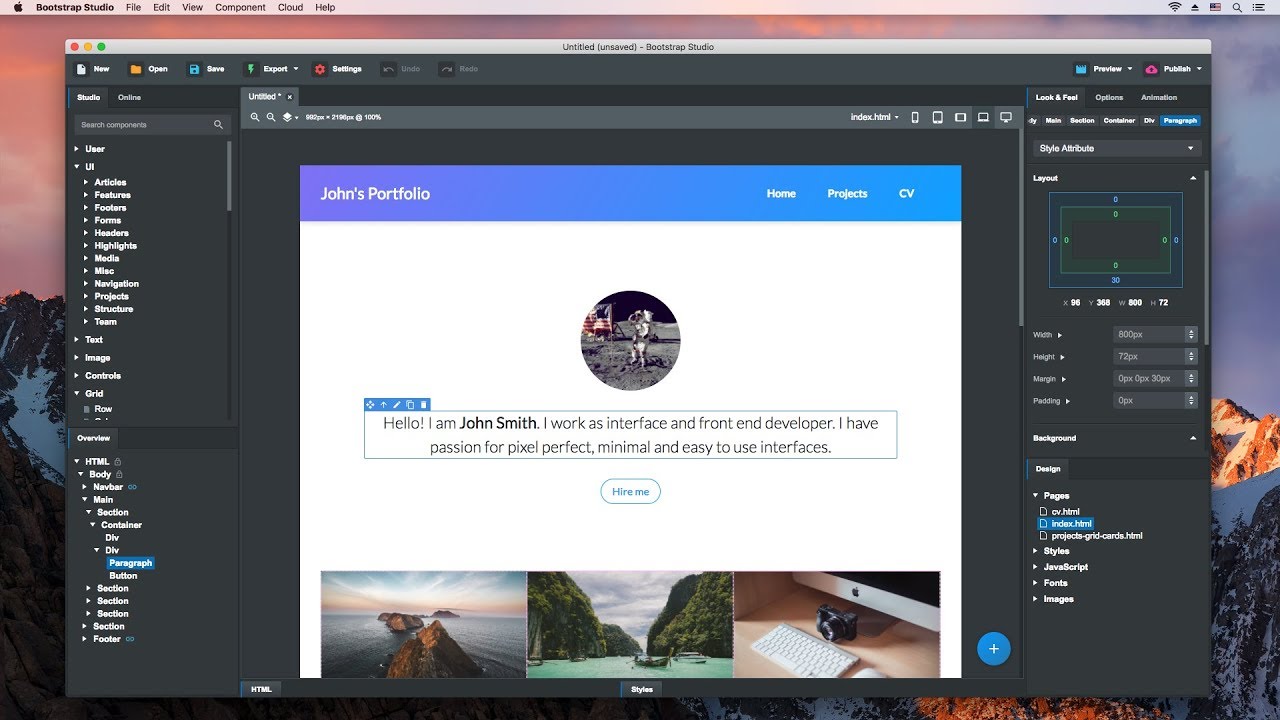The image size is (1280, 720).
Task: Expand the Navbar node in Overview
Action: click(x=85, y=487)
